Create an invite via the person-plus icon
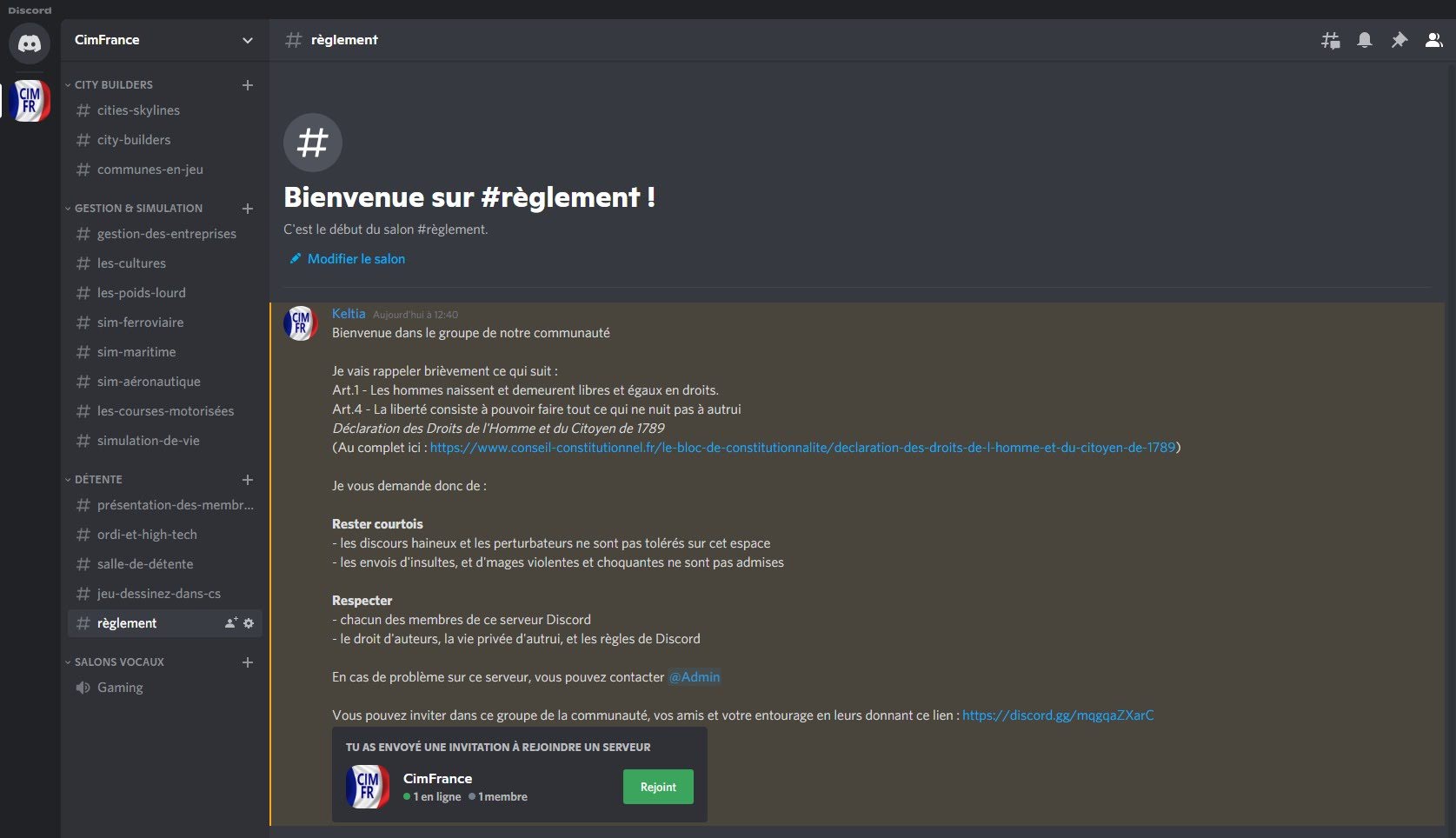The image size is (1456, 838). tap(229, 623)
